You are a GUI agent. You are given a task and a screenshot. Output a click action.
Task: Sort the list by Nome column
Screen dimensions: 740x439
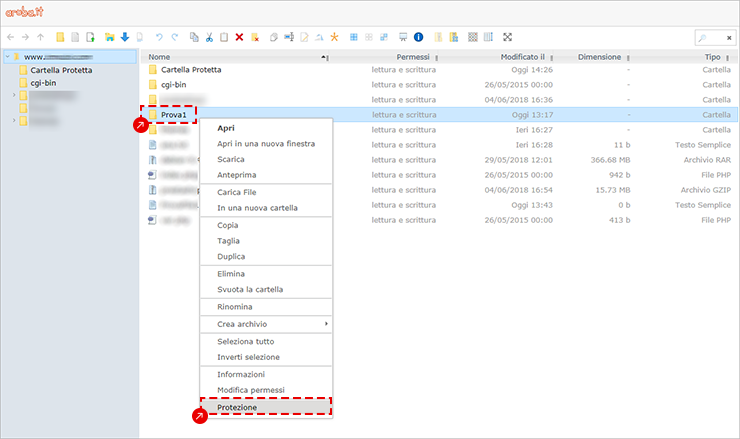click(x=159, y=57)
